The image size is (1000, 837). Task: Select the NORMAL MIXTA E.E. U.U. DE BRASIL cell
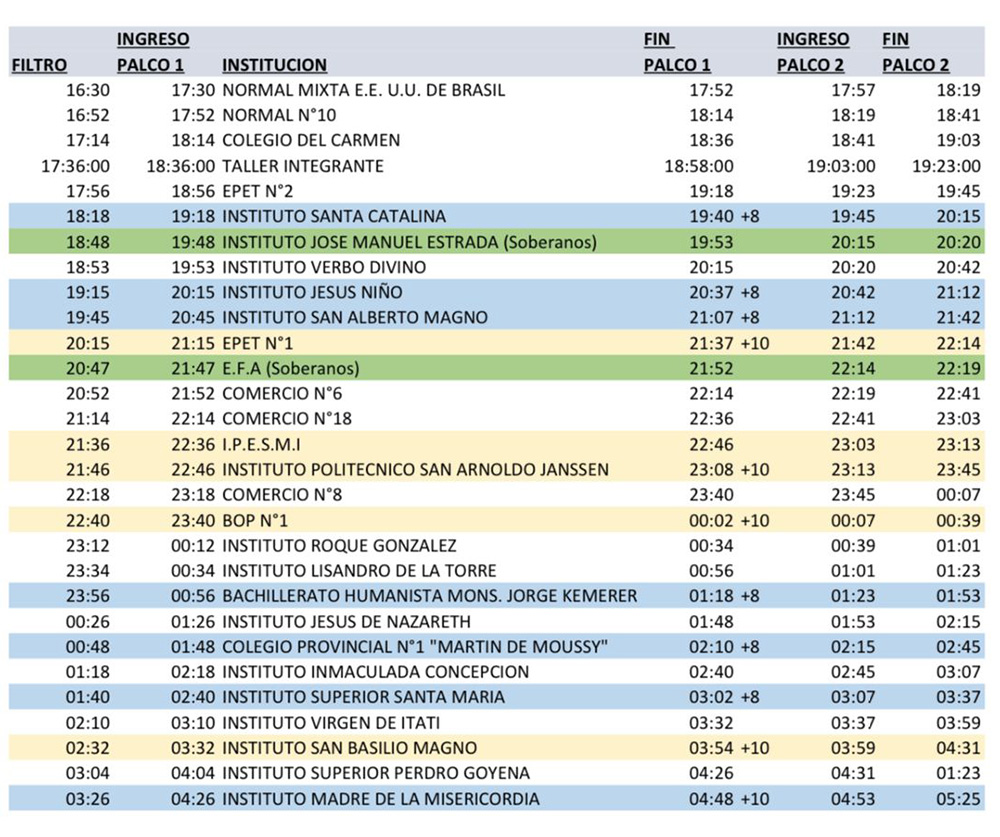pyautogui.click(x=363, y=90)
